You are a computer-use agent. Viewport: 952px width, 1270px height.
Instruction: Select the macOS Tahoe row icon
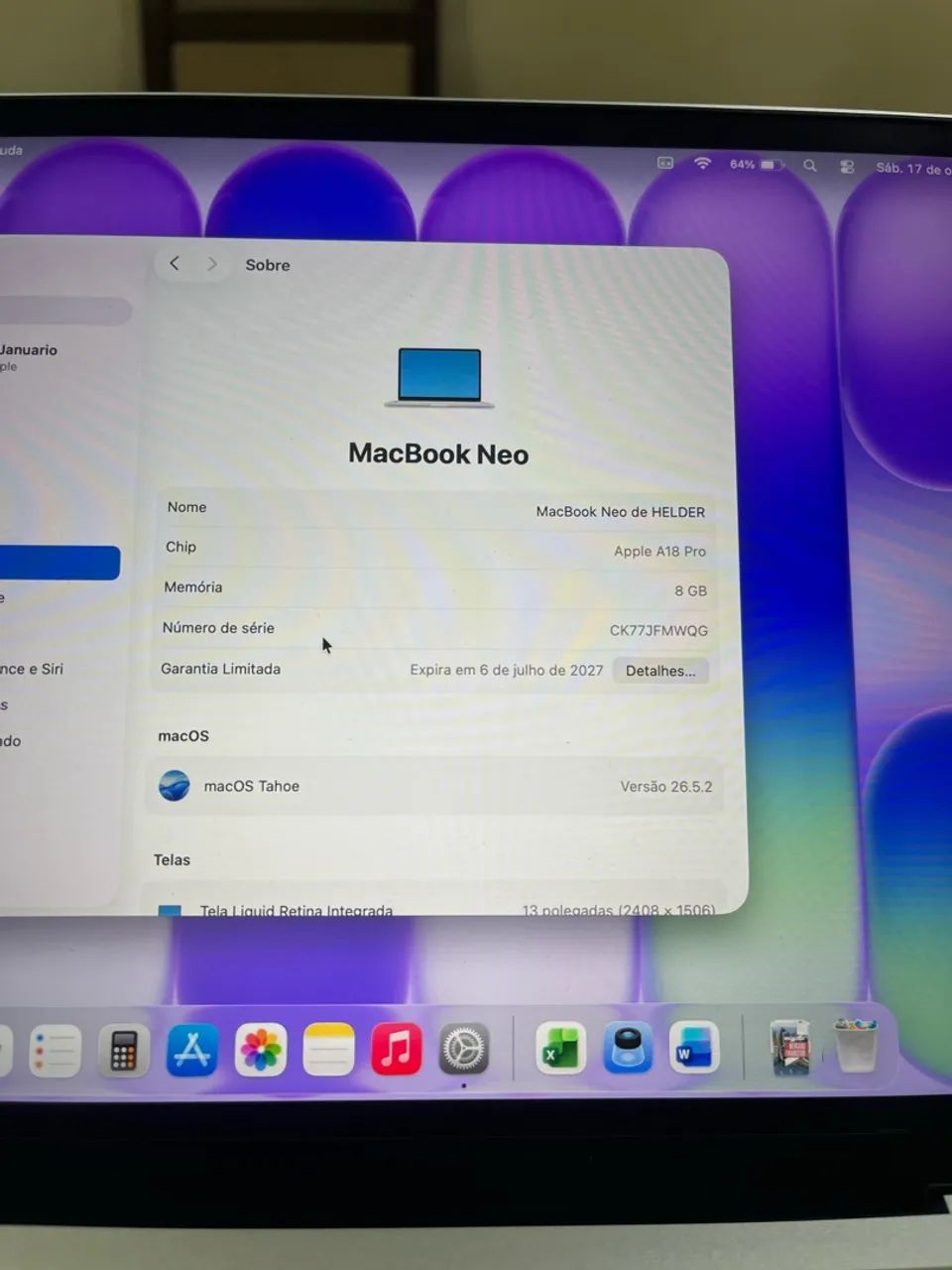(x=175, y=786)
